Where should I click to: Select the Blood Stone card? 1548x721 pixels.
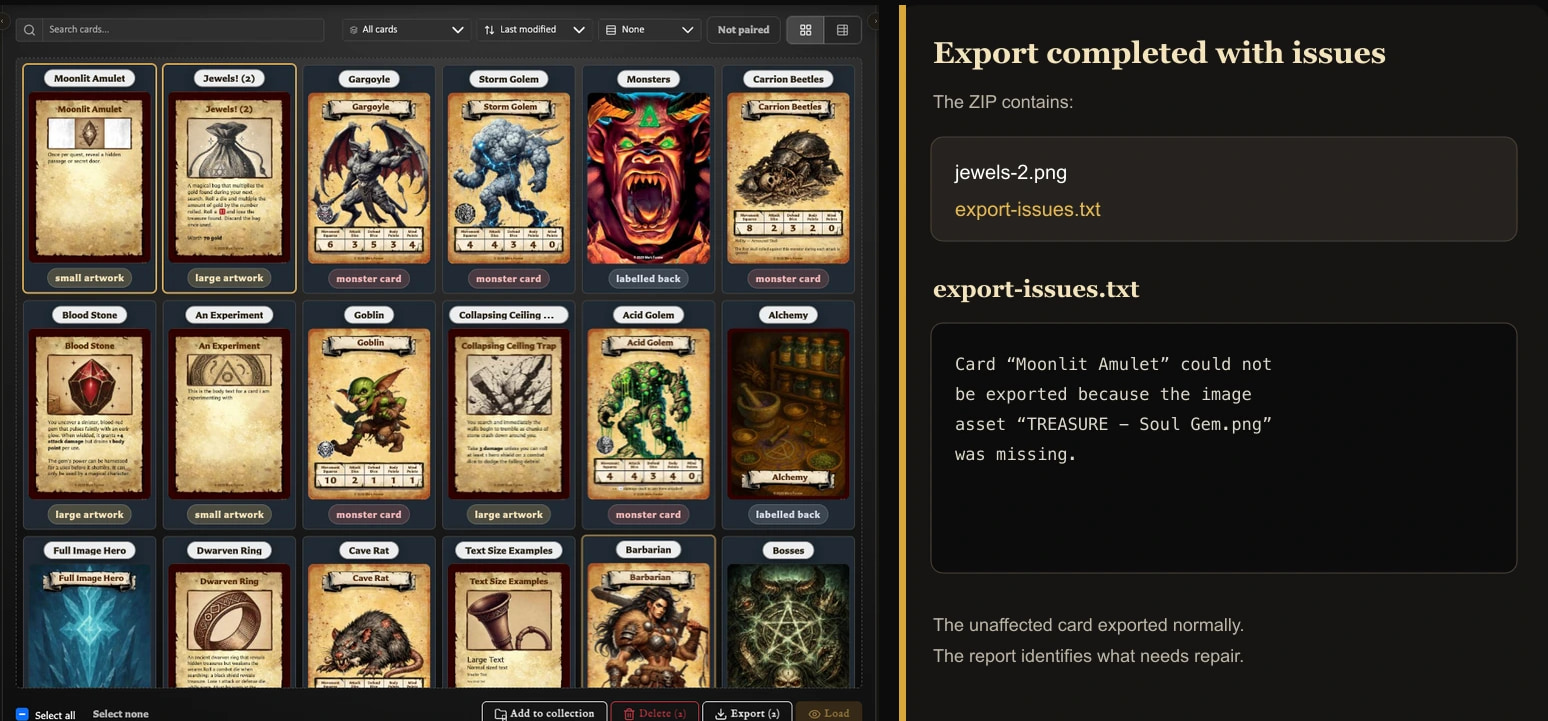[x=89, y=414]
